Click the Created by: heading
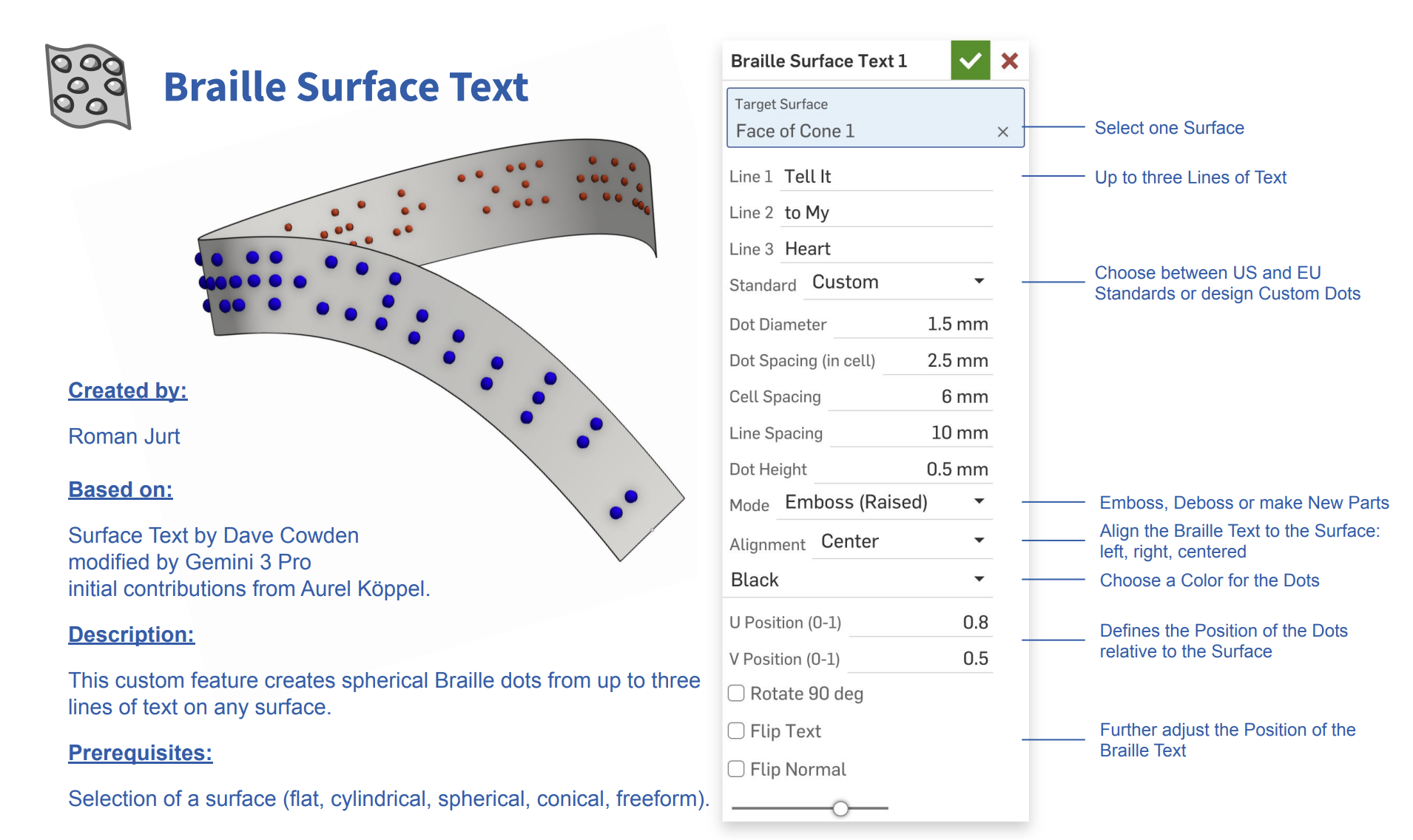1413x840 pixels. (128, 390)
